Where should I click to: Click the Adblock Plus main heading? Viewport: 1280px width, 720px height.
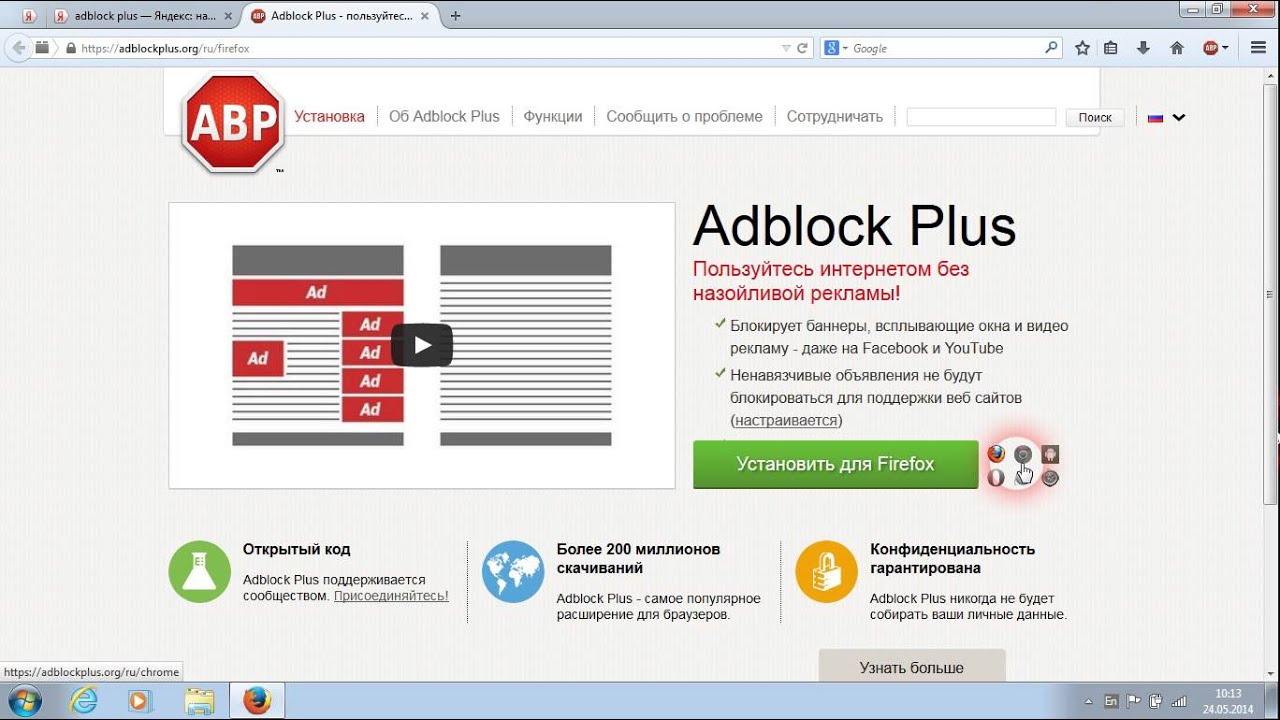[x=854, y=225]
